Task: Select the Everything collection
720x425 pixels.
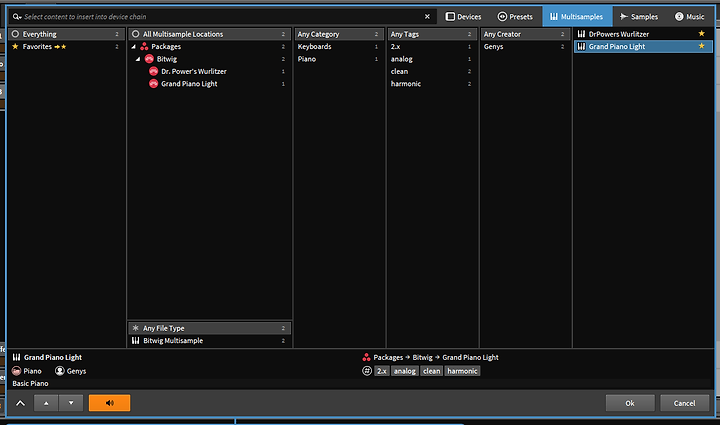Action: pyautogui.click(x=66, y=34)
